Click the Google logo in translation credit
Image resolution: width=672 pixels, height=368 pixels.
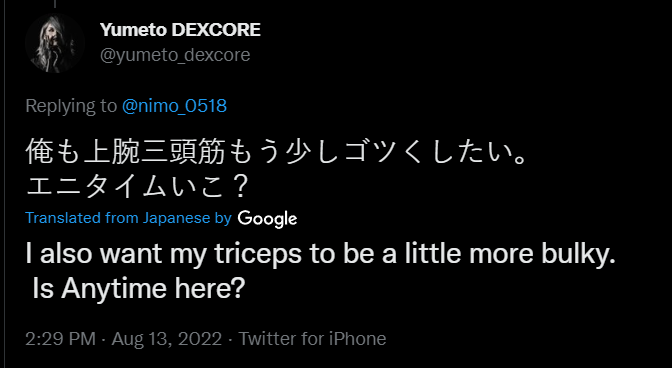pyautogui.click(x=267, y=219)
